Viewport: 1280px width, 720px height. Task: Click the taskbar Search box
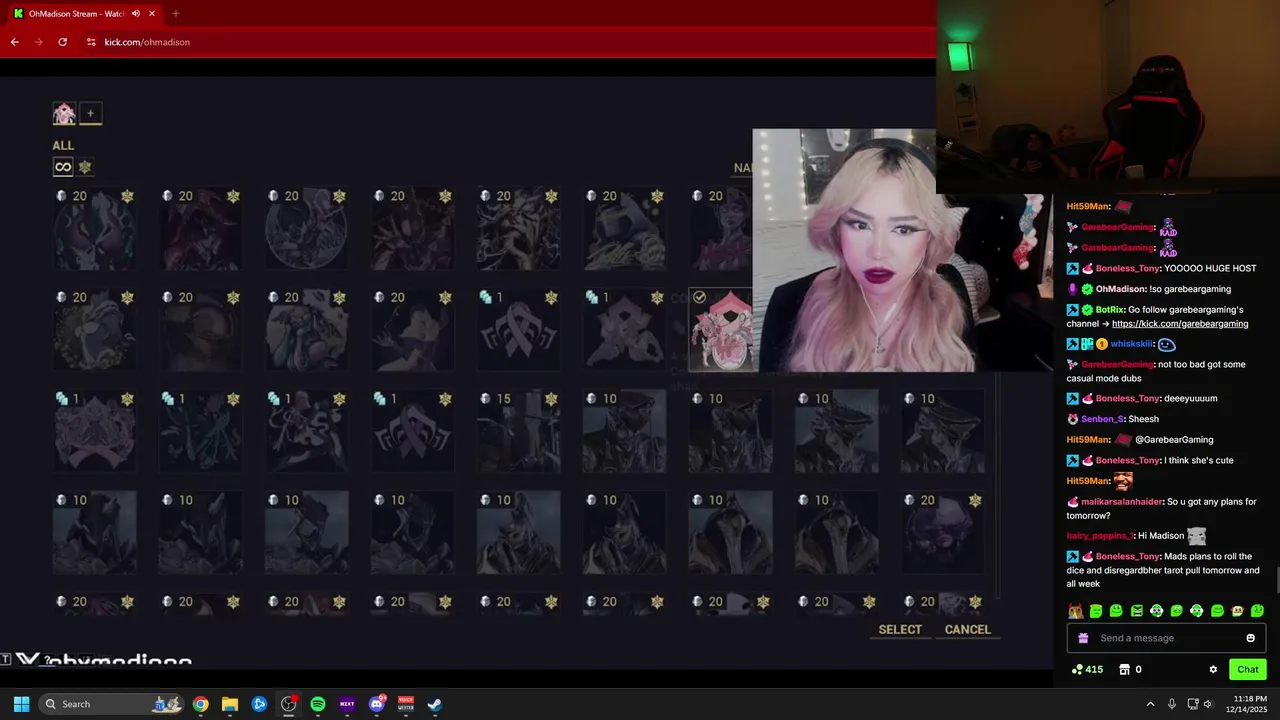[x=113, y=704]
